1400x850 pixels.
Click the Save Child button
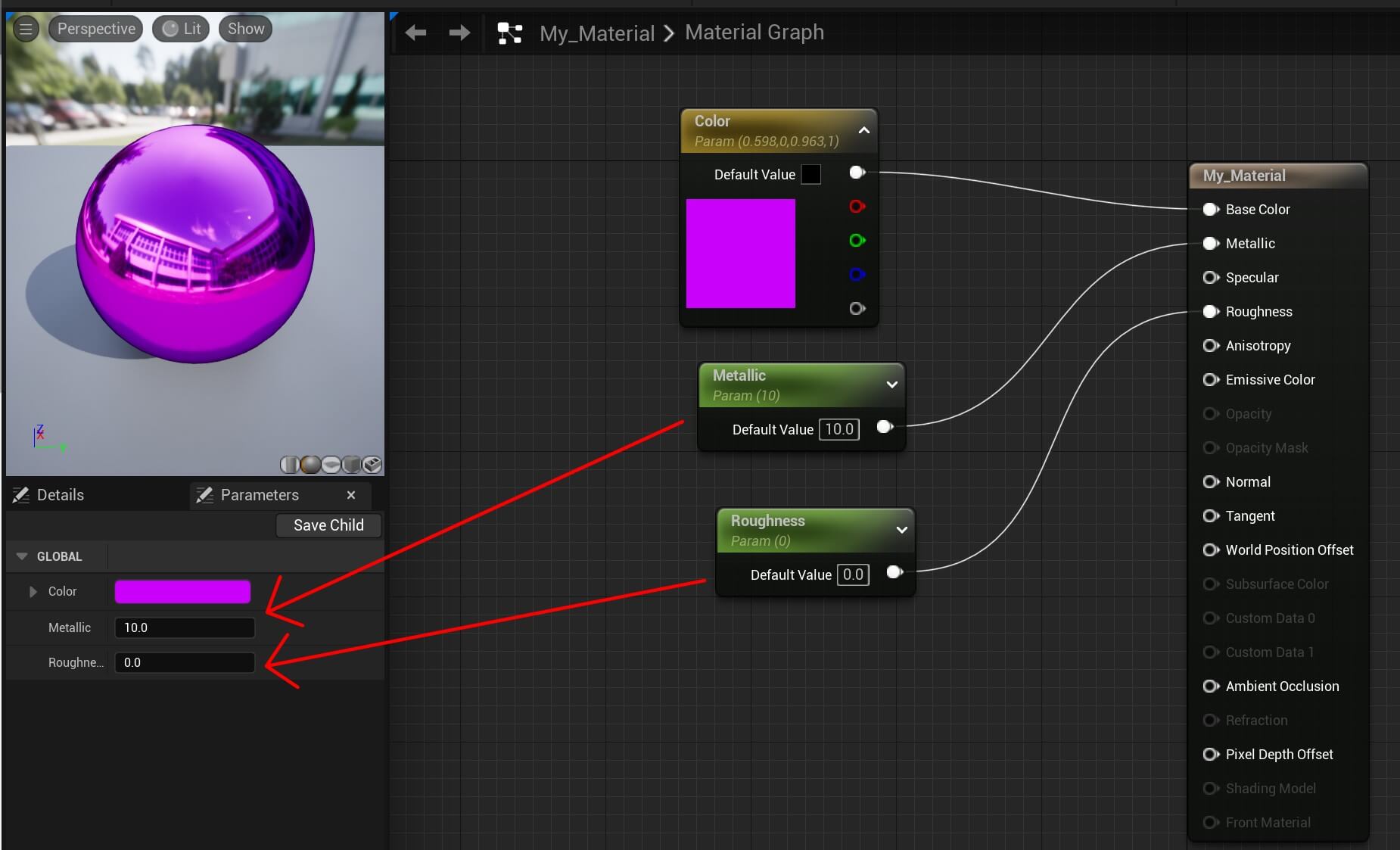tap(328, 525)
